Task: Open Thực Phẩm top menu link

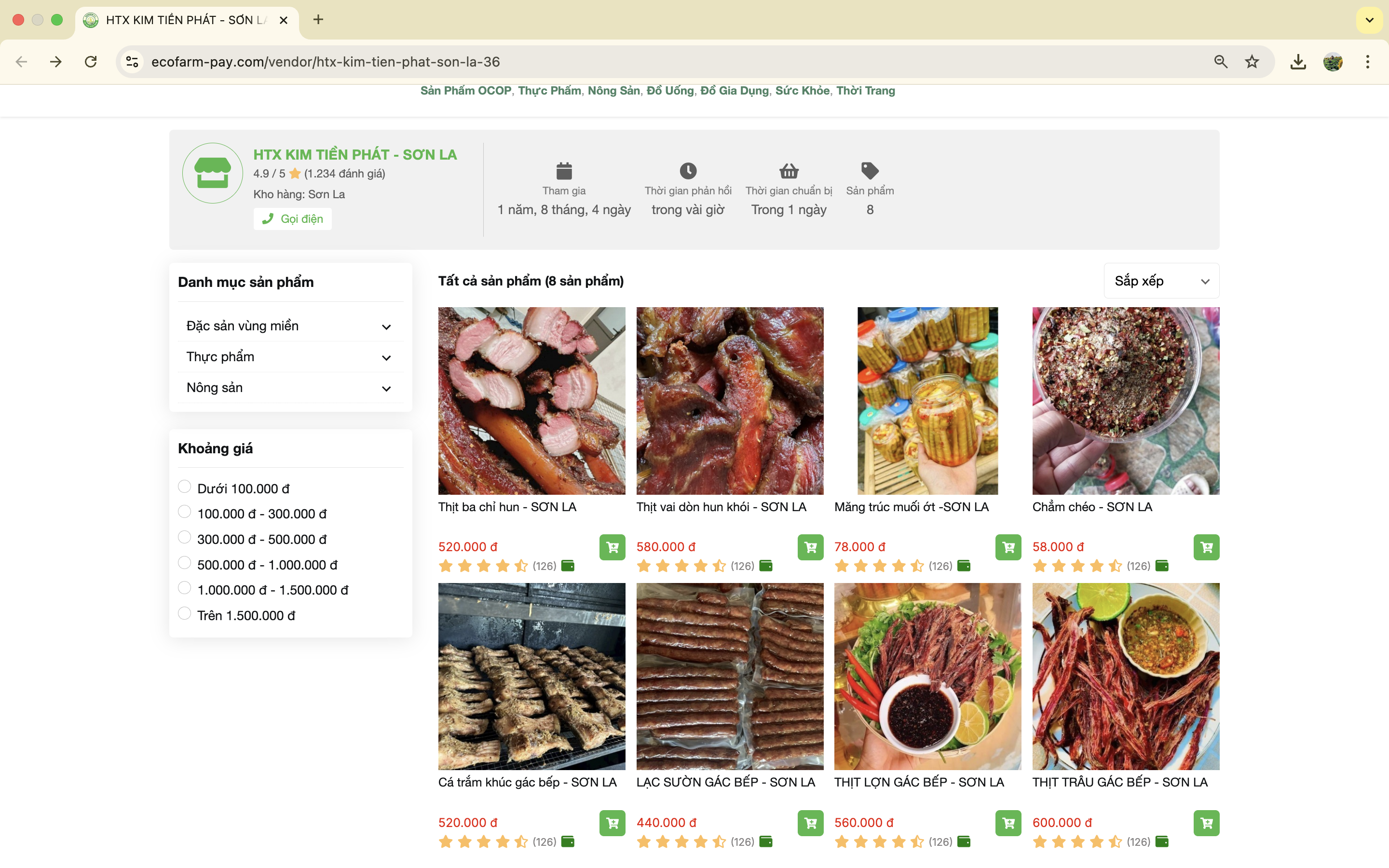Action: (x=549, y=91)
